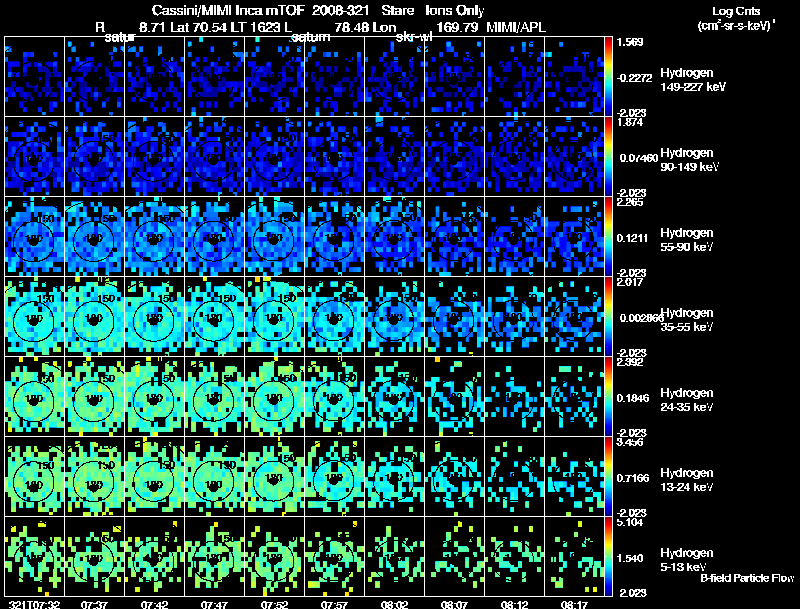Select the 24-35 keV panel at 07:52
This screenshot has width=800, height=609.
pyautogui.click(x=274, y=396)
